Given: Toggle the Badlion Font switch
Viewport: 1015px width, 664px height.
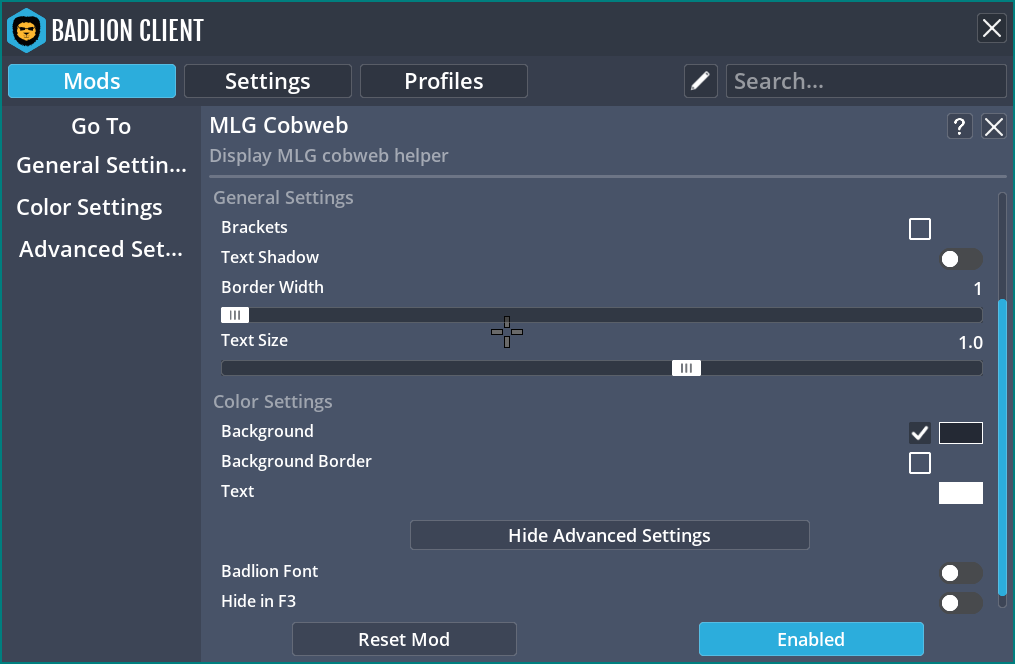Looking at the screenshot, I should coord(961,573).
